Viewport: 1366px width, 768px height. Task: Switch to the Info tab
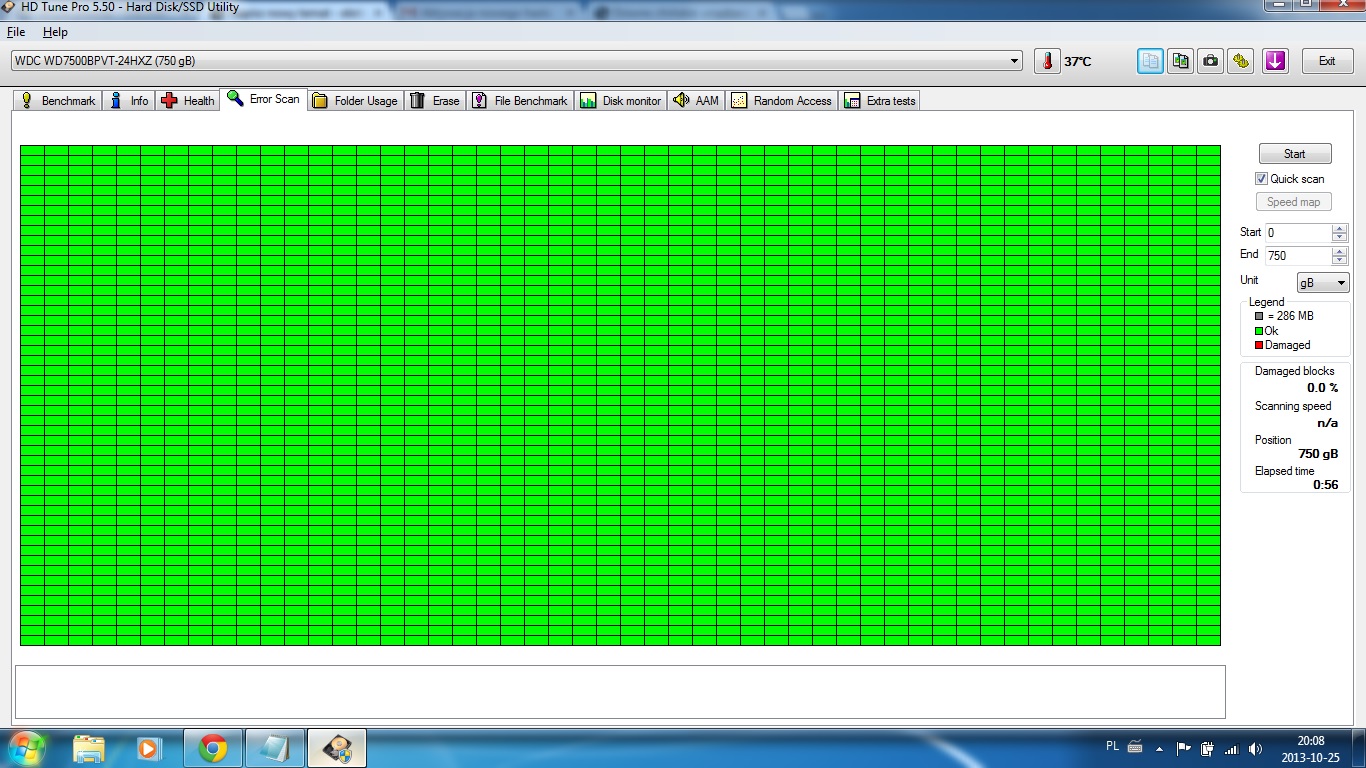[x=130, y=101]
